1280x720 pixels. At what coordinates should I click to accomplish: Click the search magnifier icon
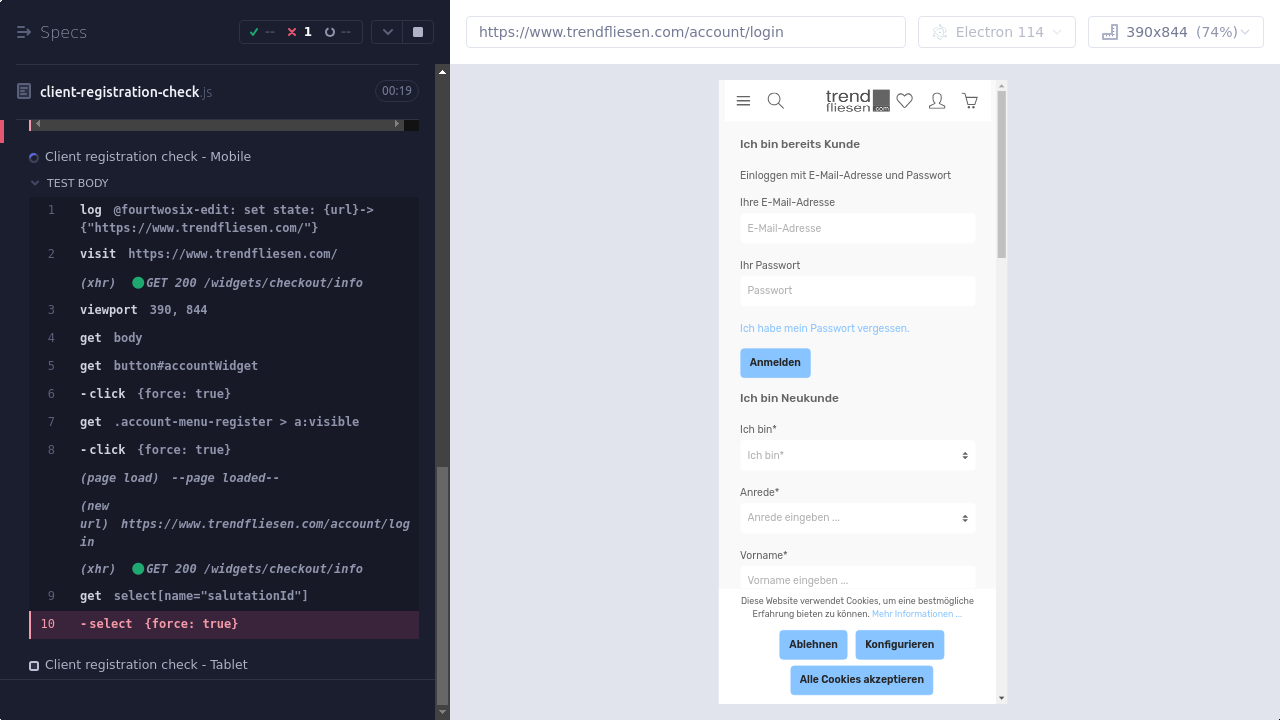775,101
